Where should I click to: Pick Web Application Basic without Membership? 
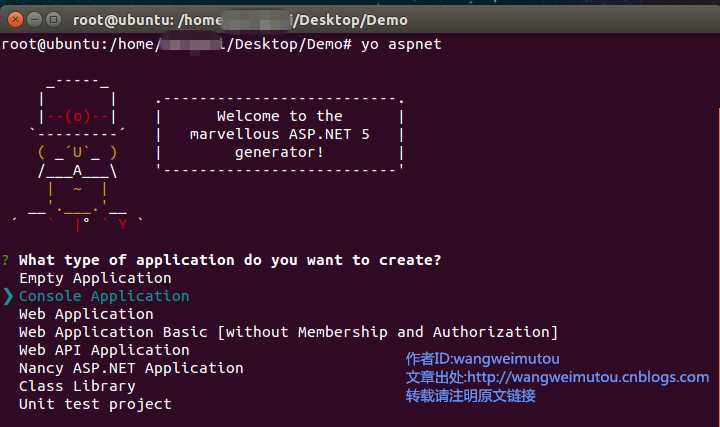(288, 332)
